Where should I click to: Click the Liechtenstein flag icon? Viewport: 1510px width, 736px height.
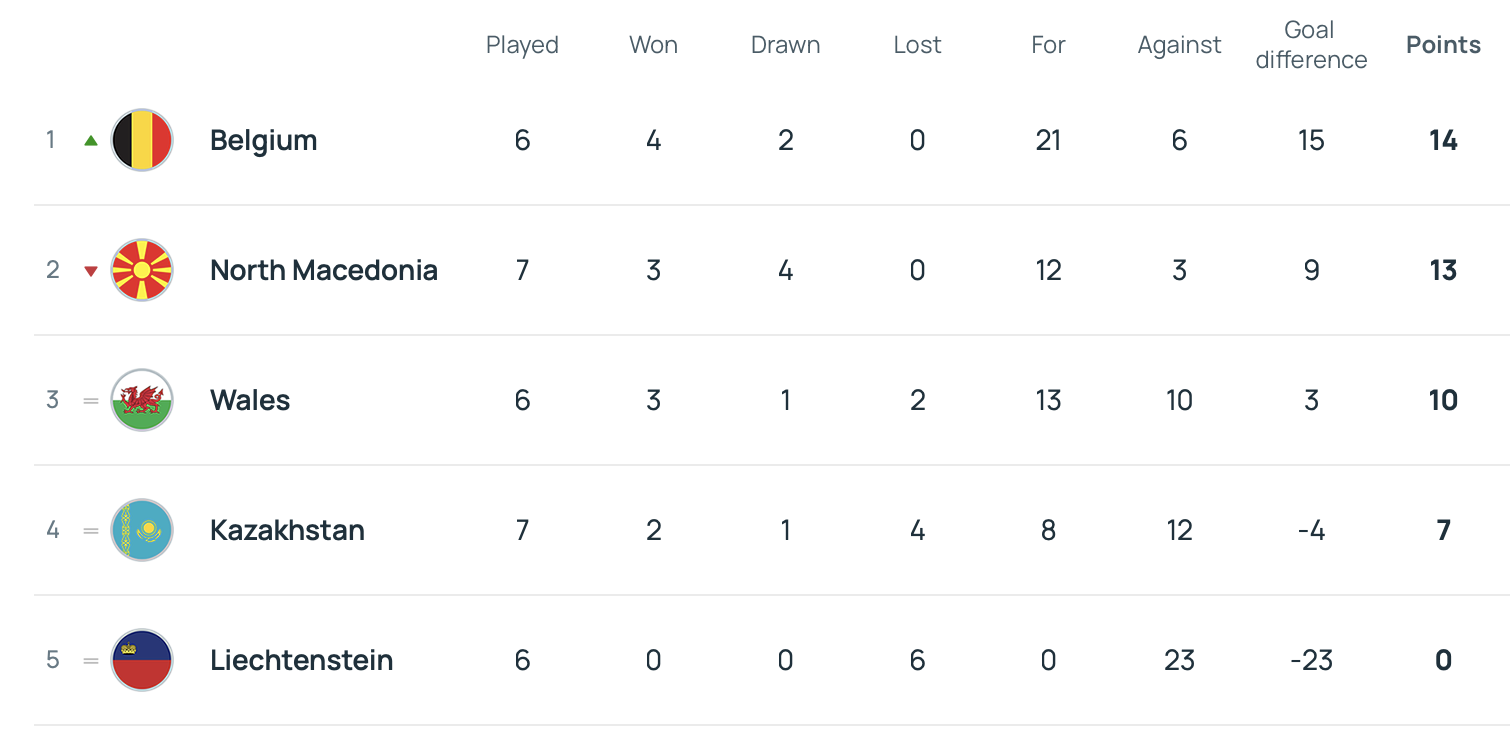(142, 660)
